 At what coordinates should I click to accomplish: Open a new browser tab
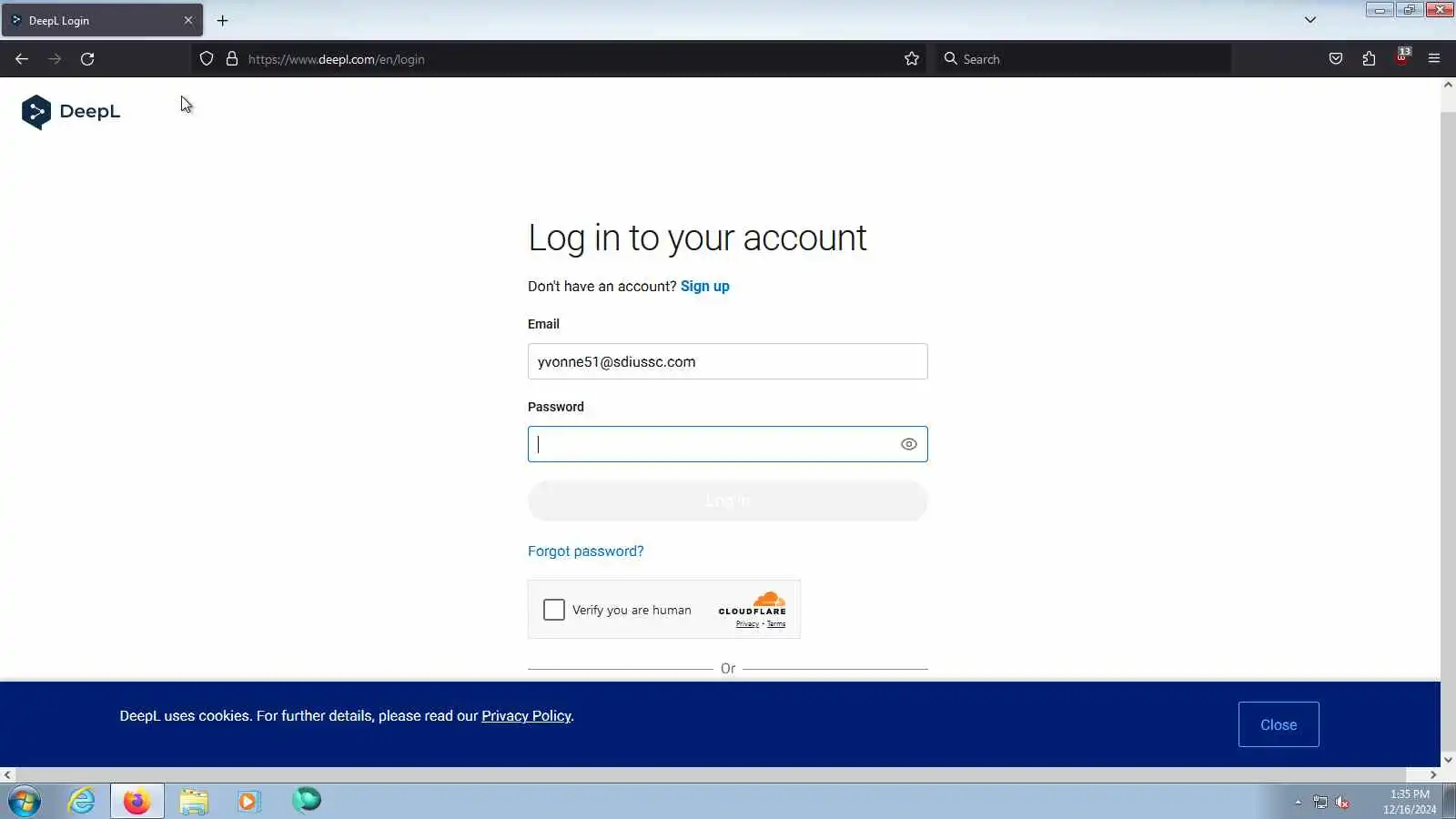point(222,20)
